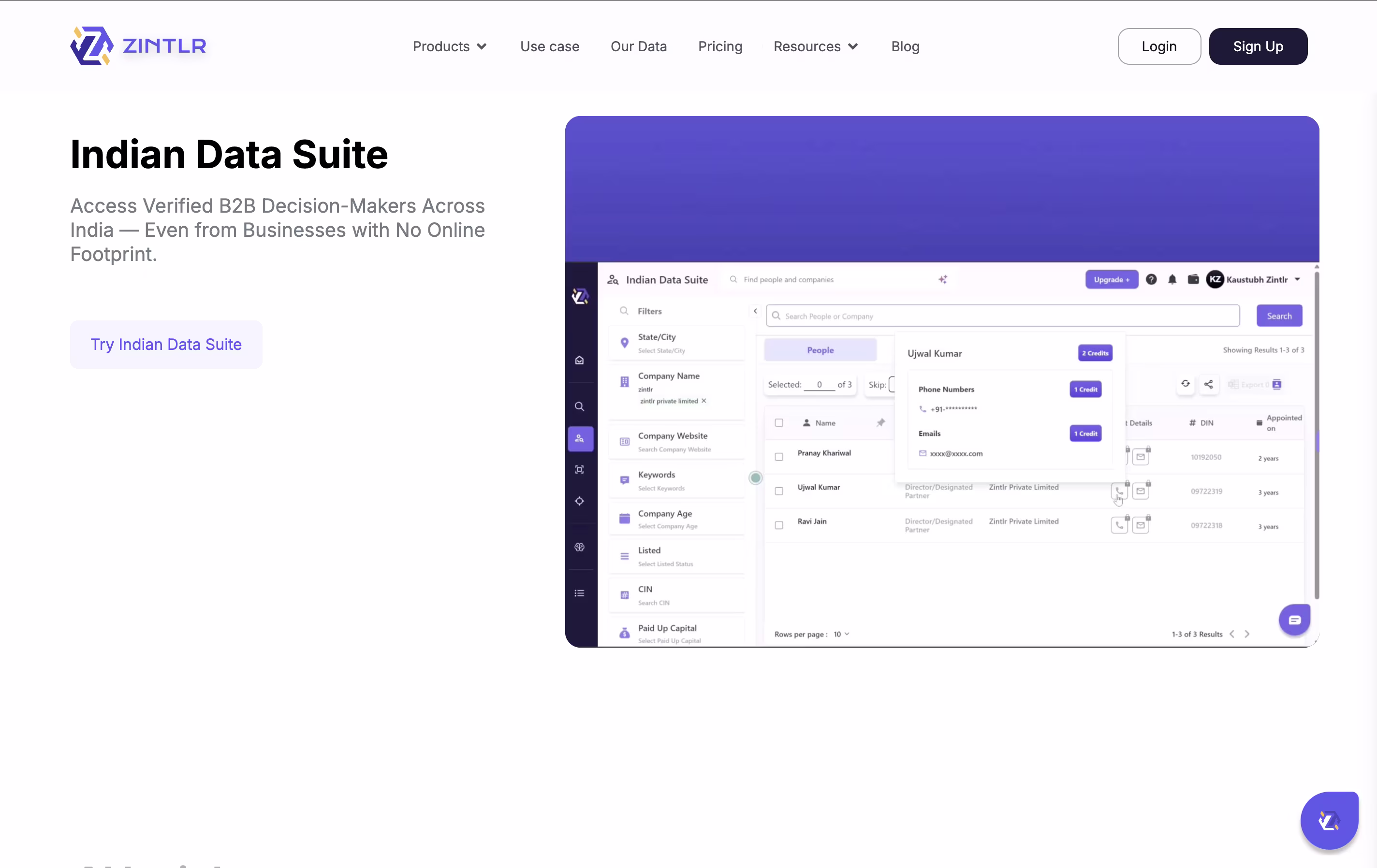The width and height of the screenshot is (1377, 868).
Task: Click the wallet icon in app header
Action: click(x=1193, y=279)
